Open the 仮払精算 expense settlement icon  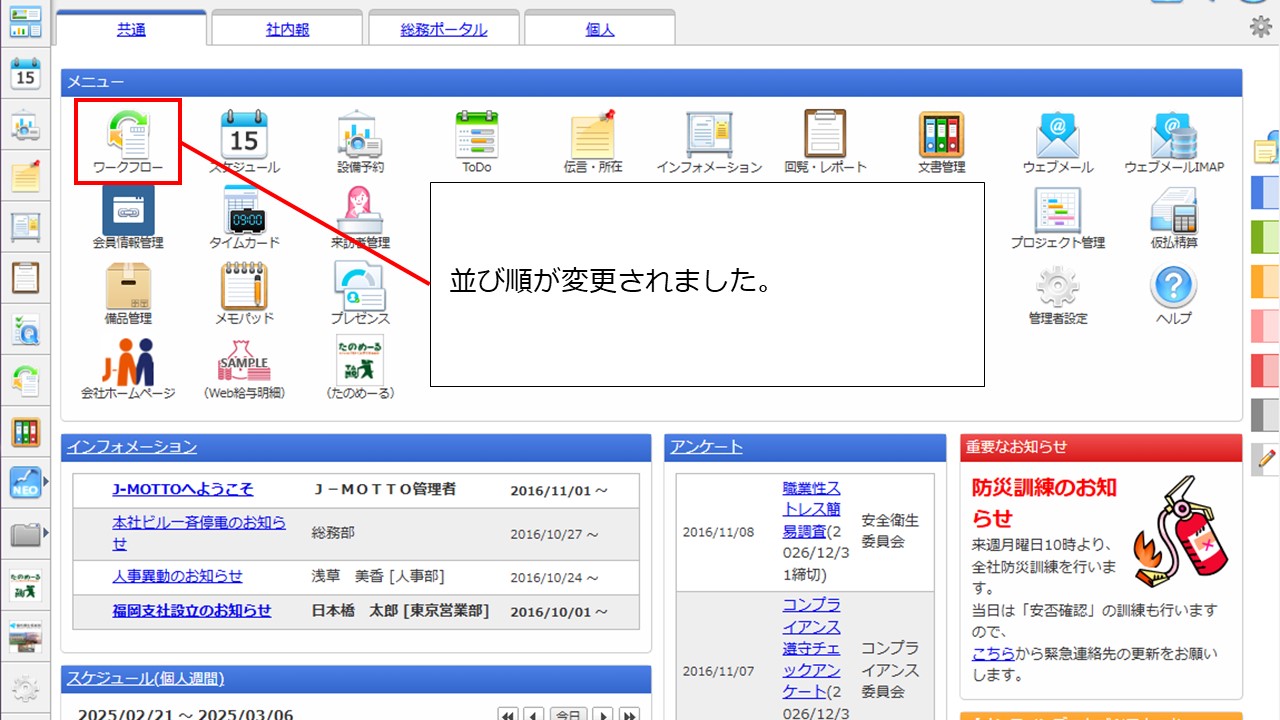(1173, 216)
